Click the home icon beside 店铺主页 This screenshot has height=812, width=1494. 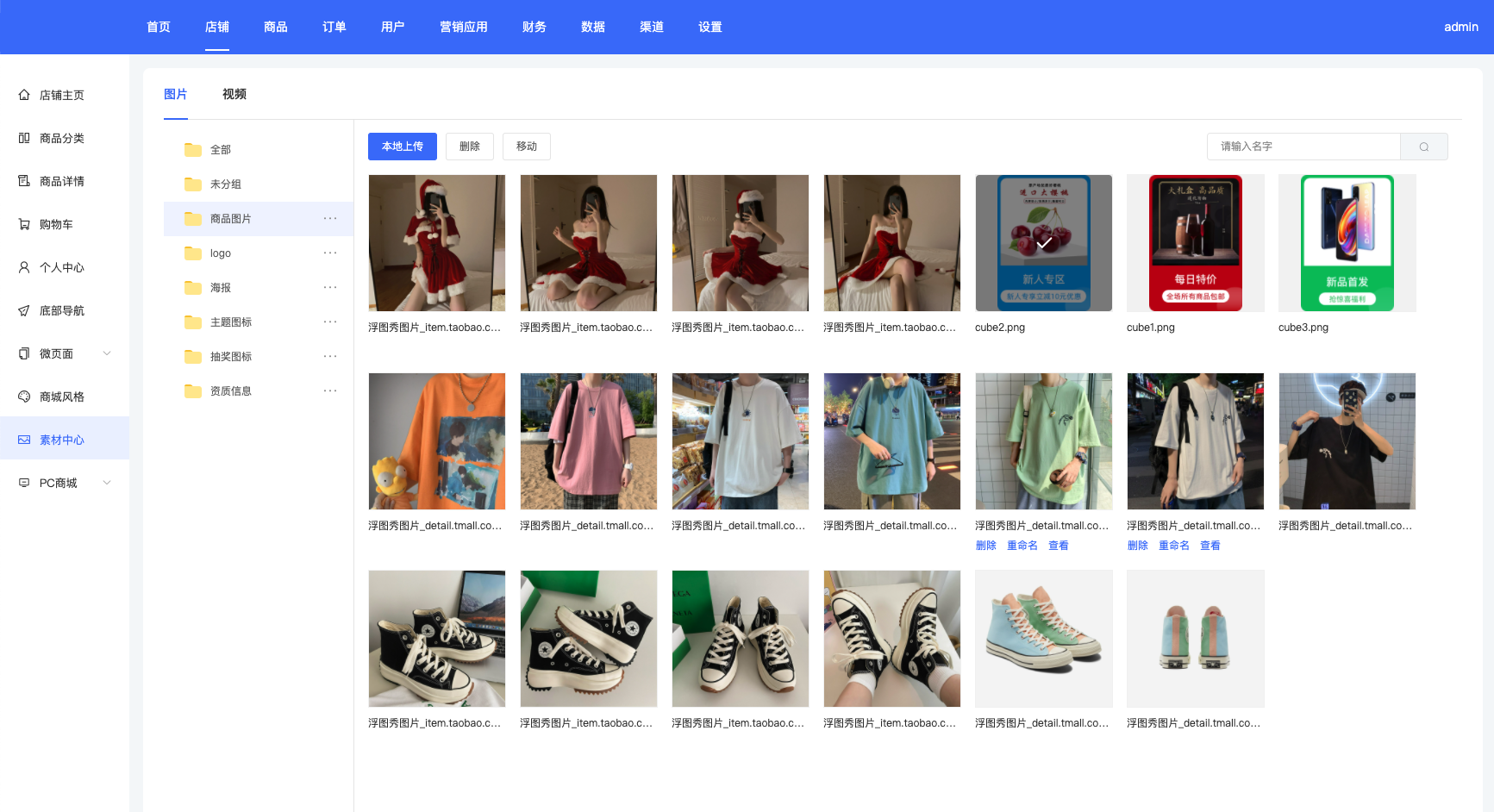coord(24,95)
